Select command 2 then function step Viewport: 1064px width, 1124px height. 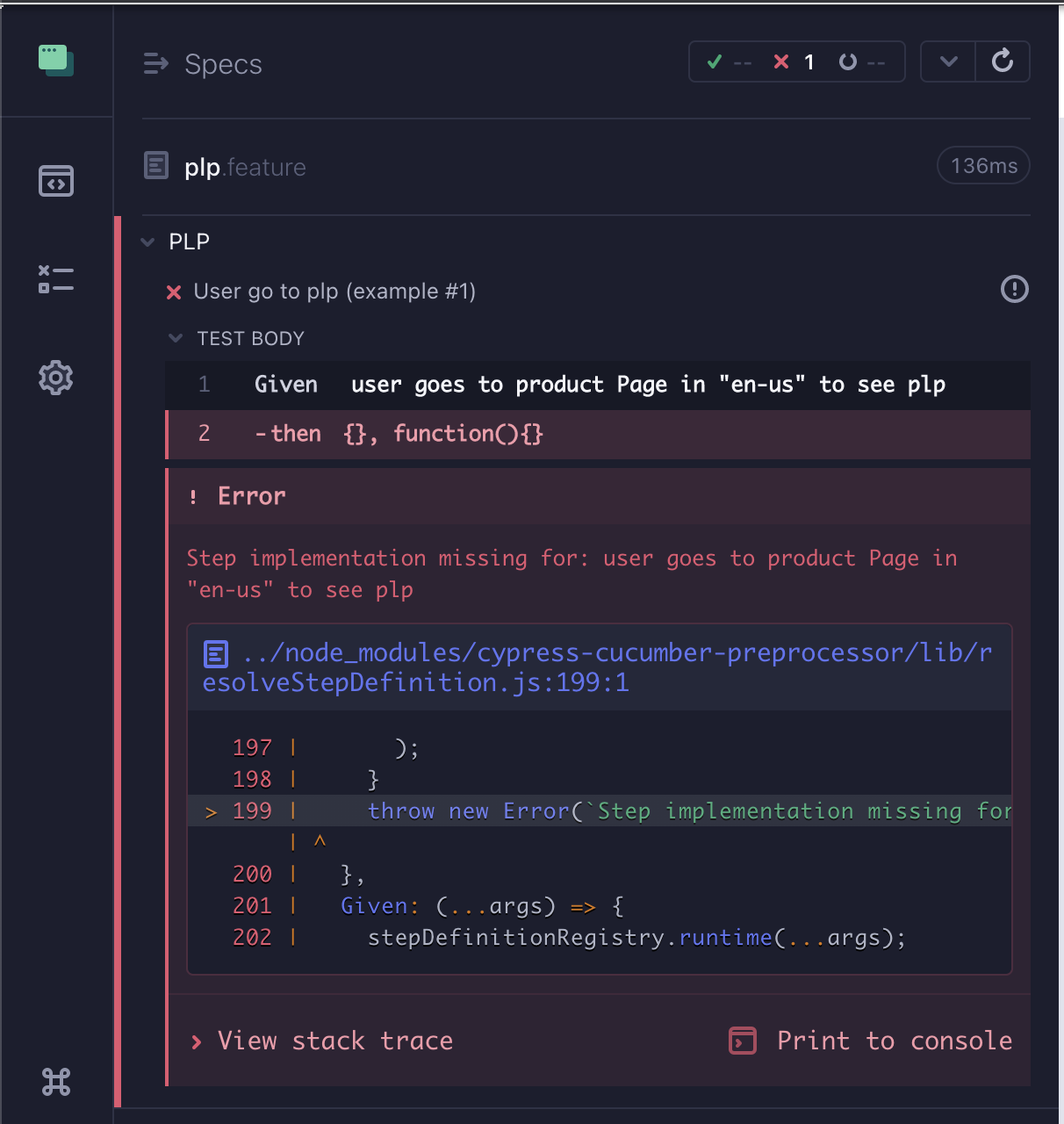tap(598, 434)
